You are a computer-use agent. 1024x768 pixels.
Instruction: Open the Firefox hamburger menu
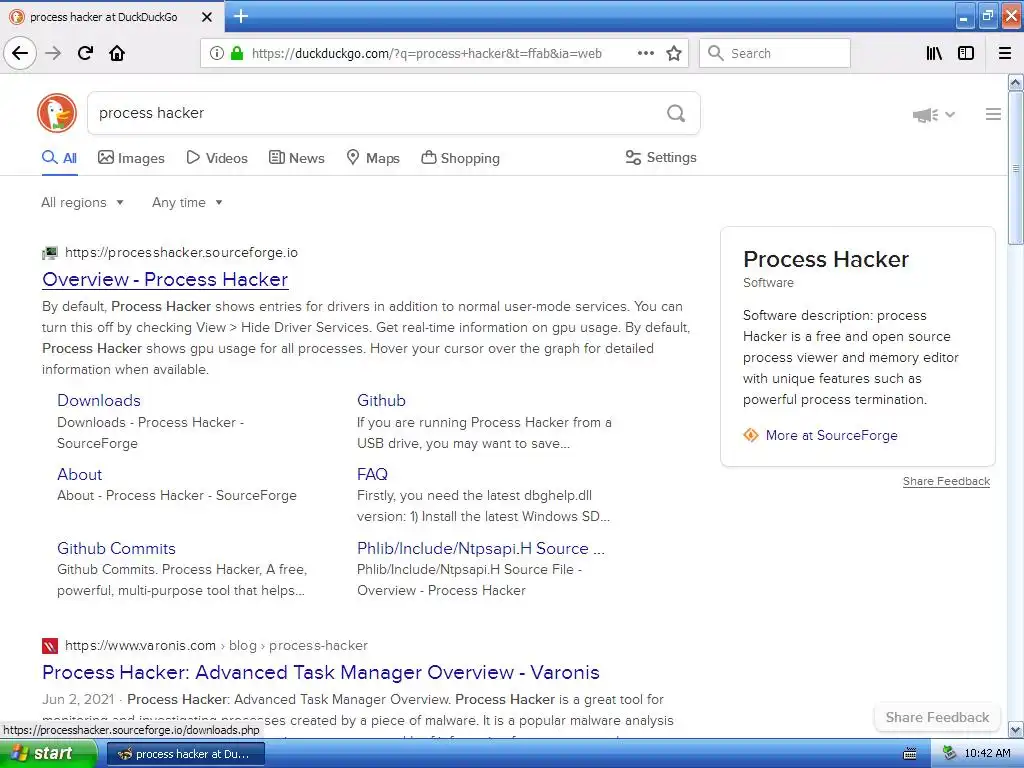click(1005, 54)
